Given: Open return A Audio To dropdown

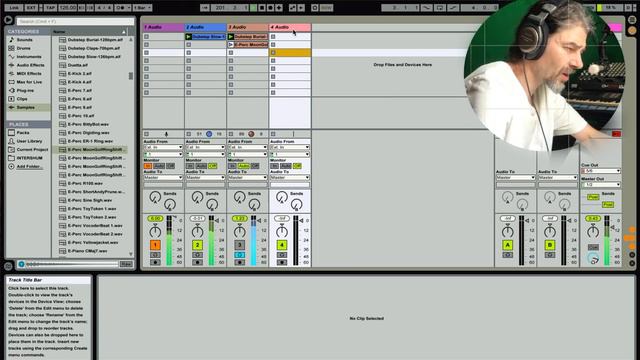Looking at the screenshot, I should pos(516,178).
